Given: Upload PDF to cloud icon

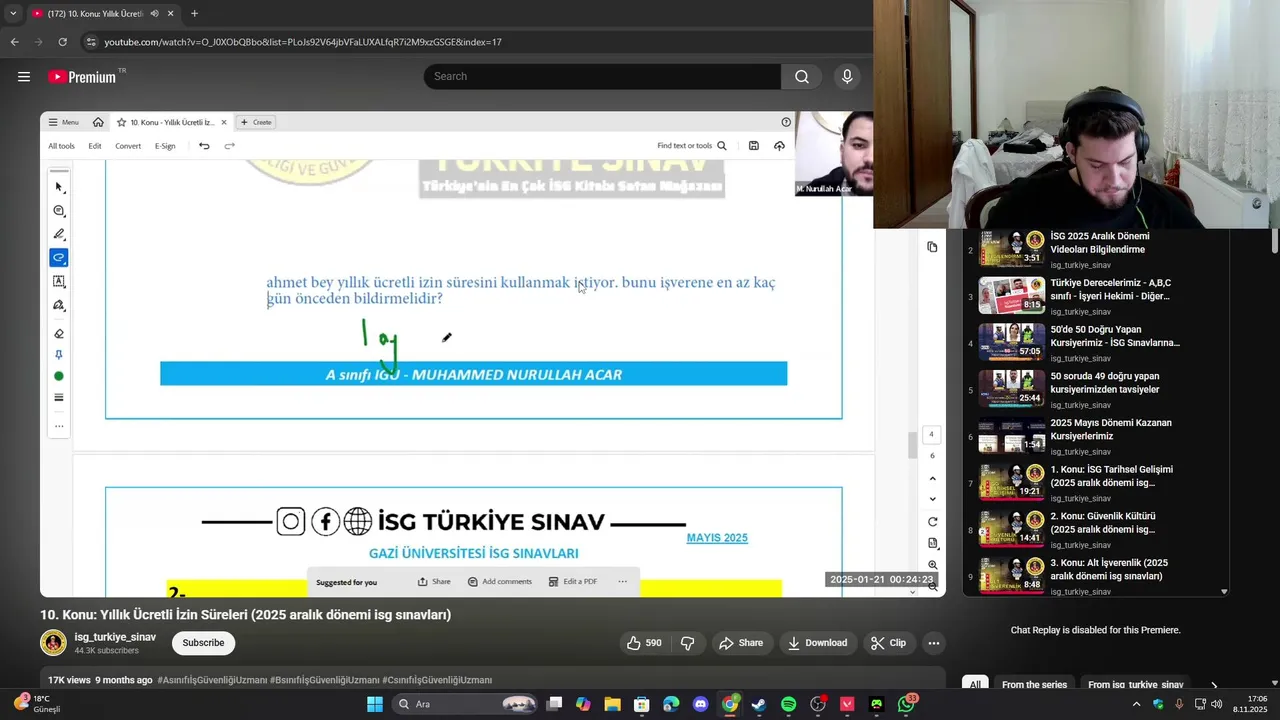Looking at the screenshot, I should pos(779,146).
